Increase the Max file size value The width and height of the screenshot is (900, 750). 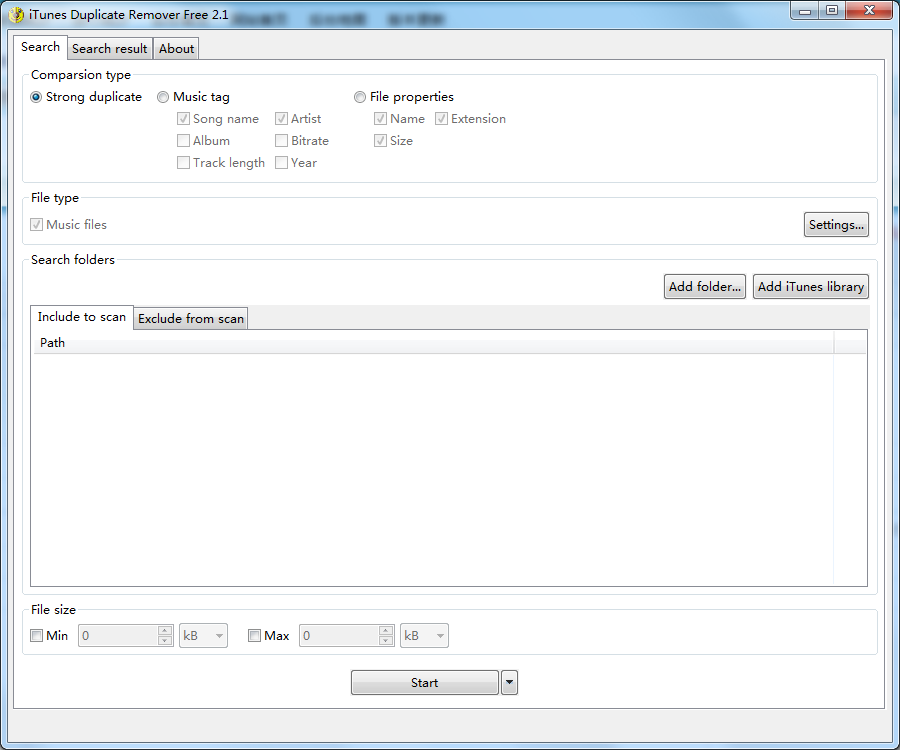[386, 630]
